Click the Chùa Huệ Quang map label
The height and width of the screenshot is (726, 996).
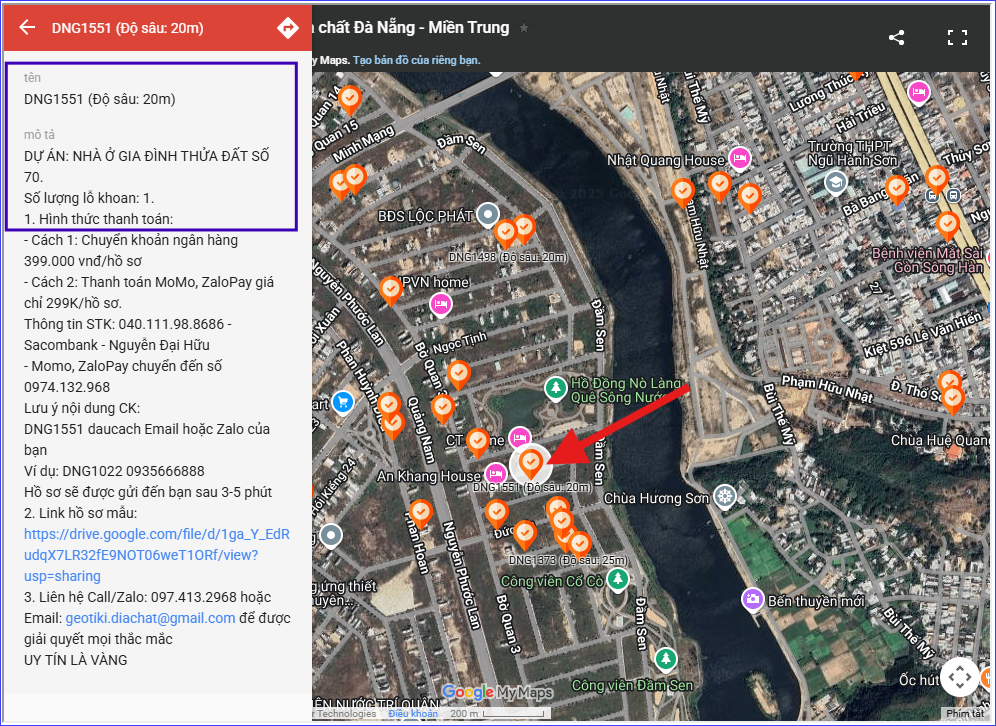[x=940, y=440]
